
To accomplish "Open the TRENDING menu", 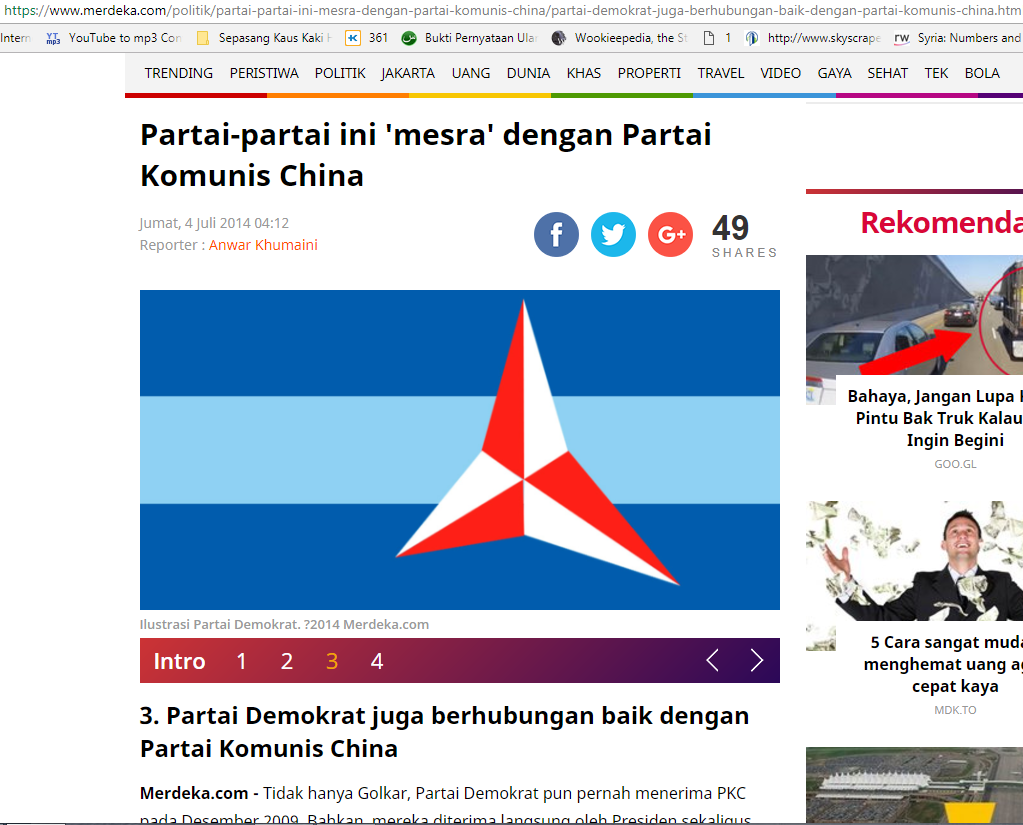I will pyautogui.click(x=179, y=73).
